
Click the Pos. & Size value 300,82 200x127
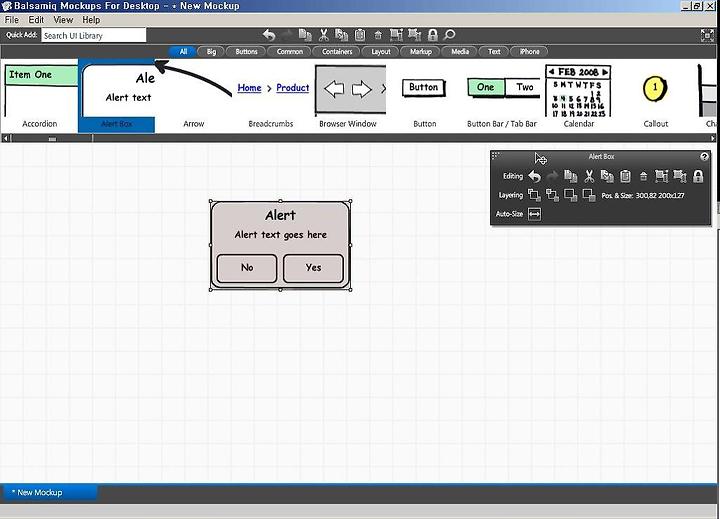(660, 196)
